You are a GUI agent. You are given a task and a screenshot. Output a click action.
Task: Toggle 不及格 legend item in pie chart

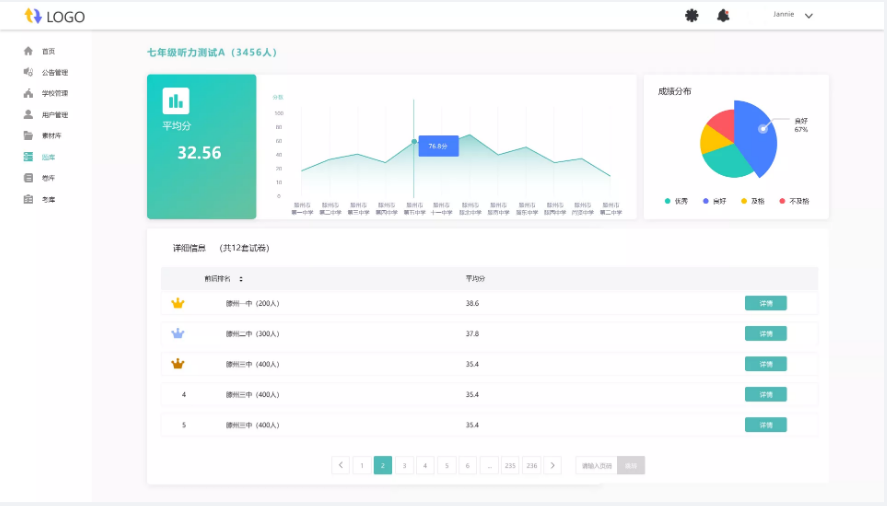pos(793,201)
